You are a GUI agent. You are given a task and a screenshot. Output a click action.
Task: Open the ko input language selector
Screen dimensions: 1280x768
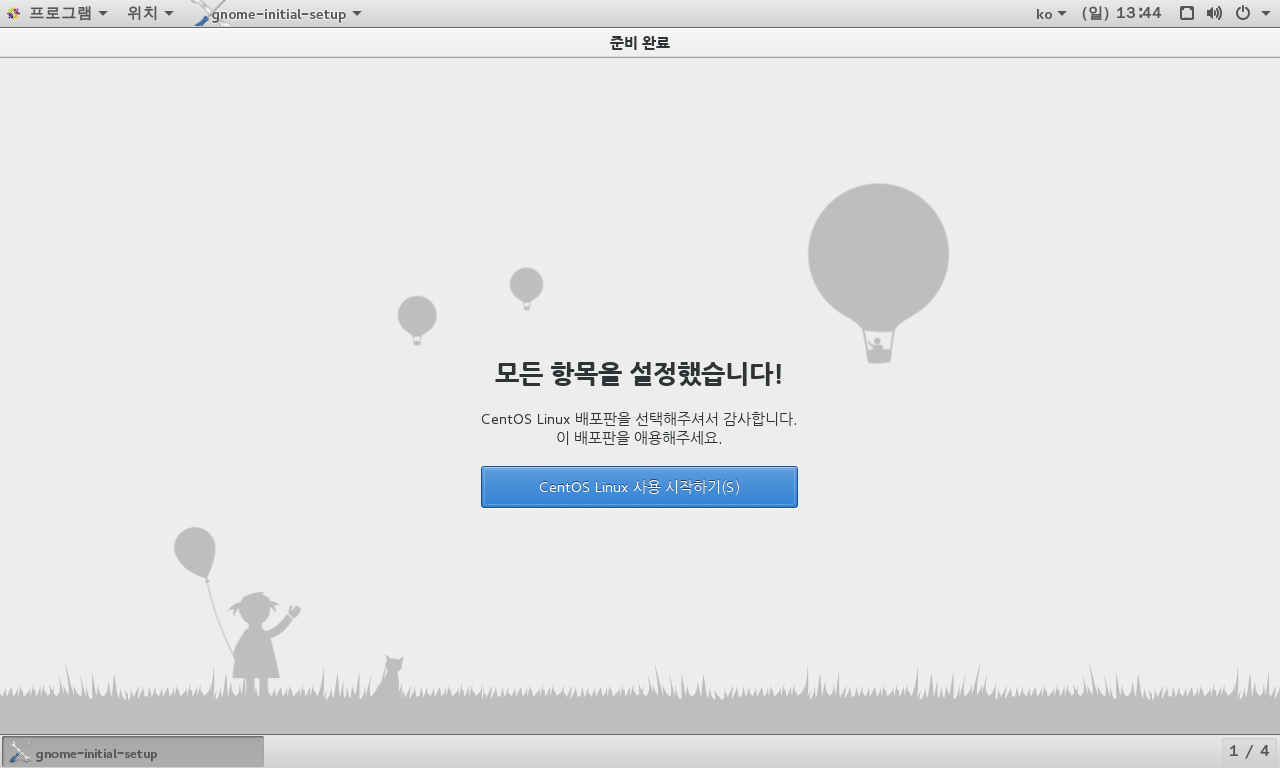1050,13
